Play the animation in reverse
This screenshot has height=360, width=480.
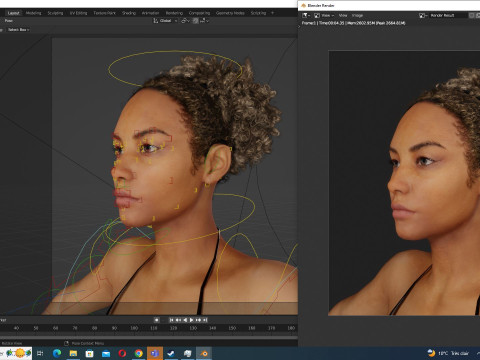[185, 320]
